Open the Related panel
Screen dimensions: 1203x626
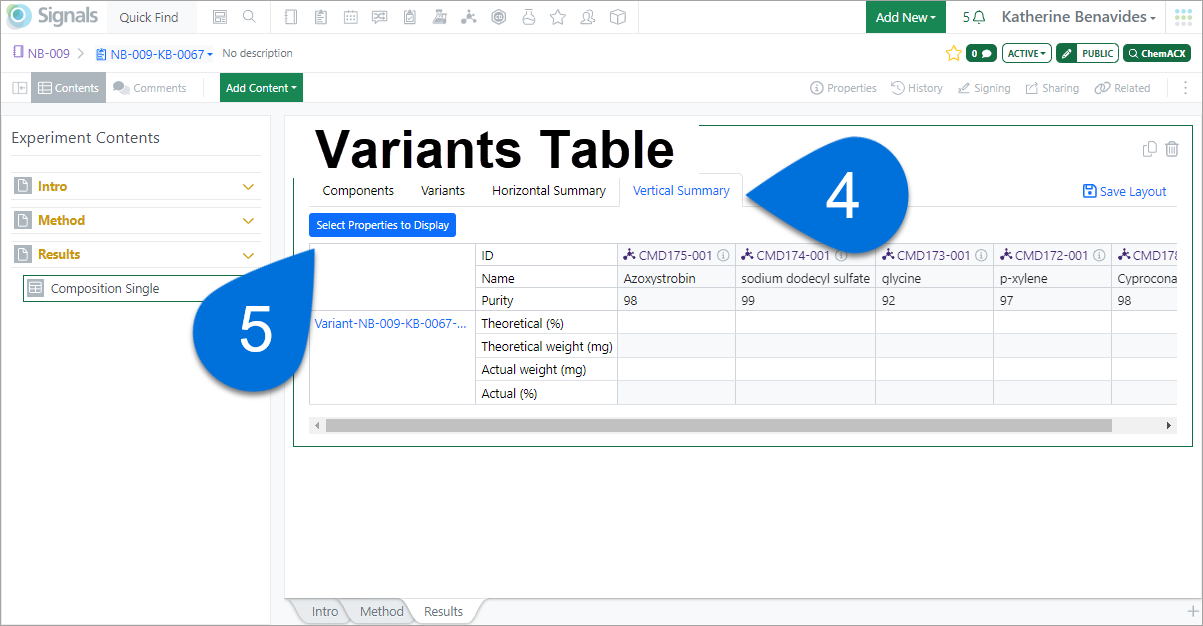[1122, 88]
